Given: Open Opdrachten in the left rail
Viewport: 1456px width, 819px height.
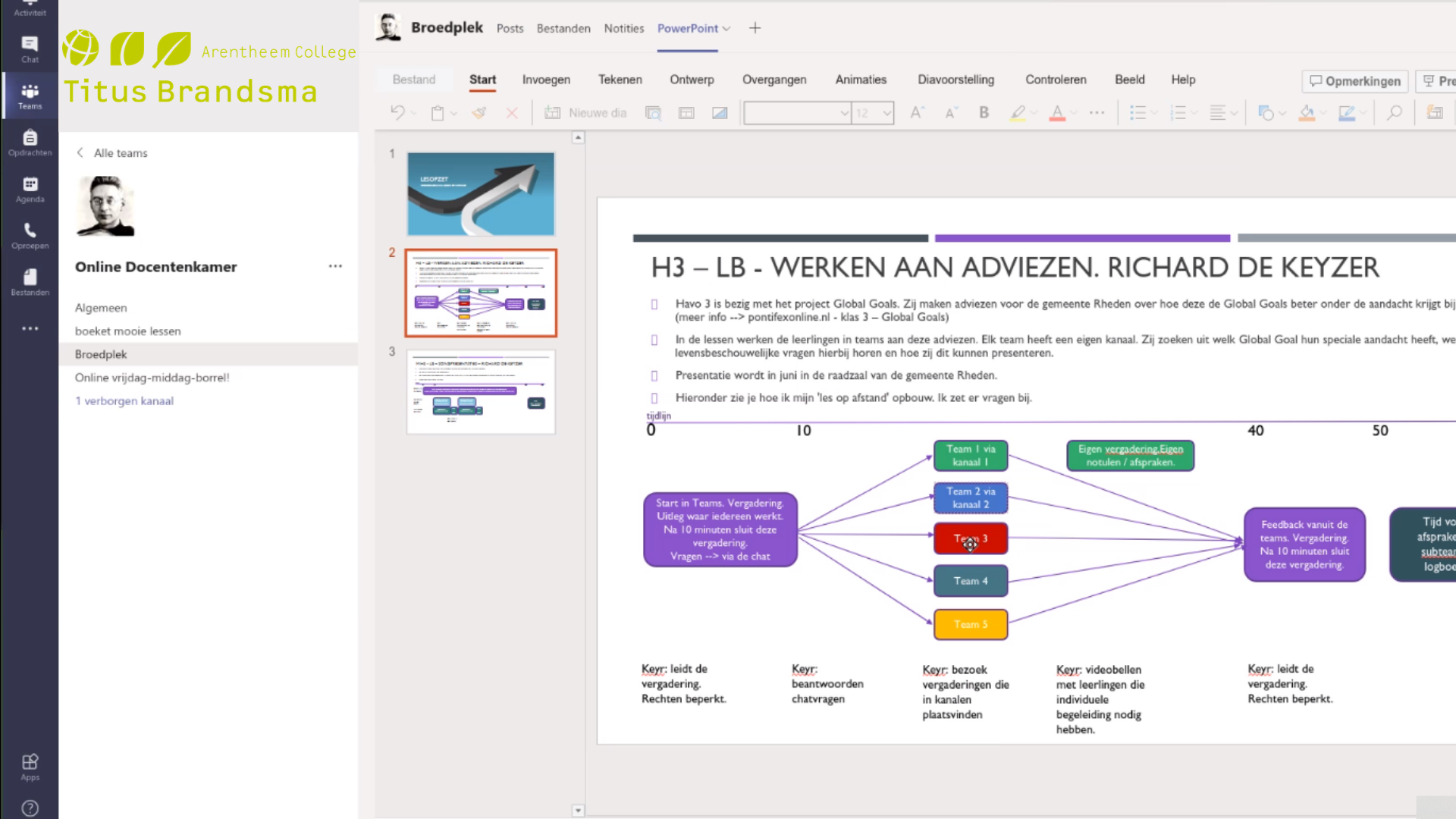Looking at the screenshot, I should (30, 142).
